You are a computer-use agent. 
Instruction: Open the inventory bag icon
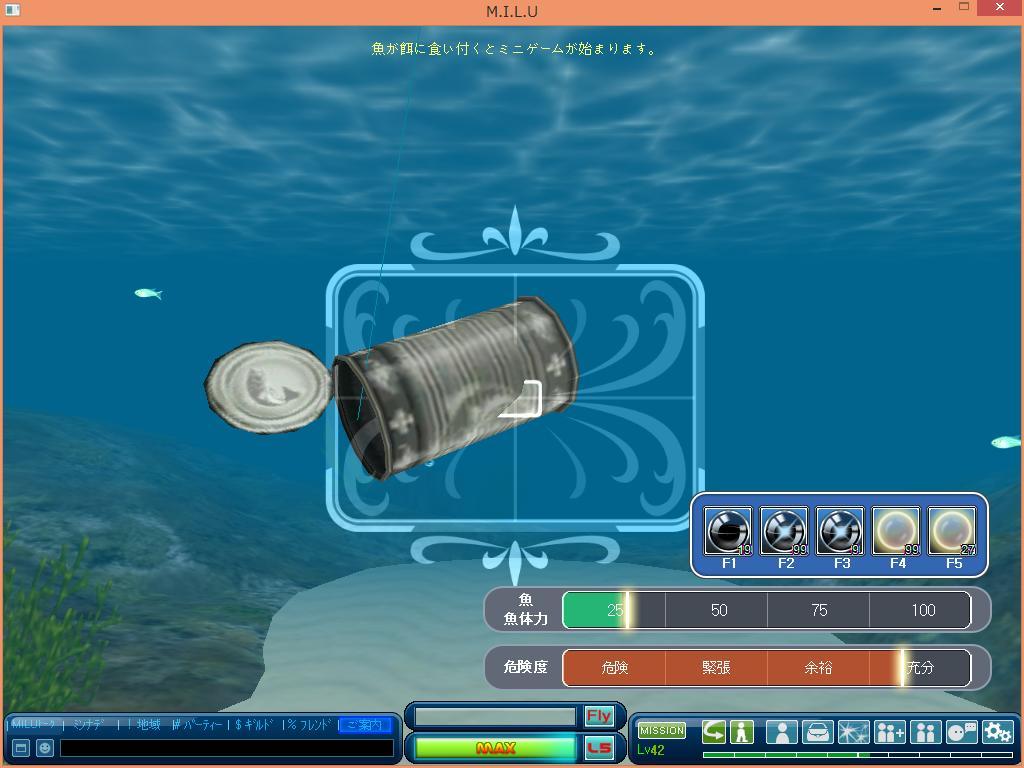click(x=818, y=732)
